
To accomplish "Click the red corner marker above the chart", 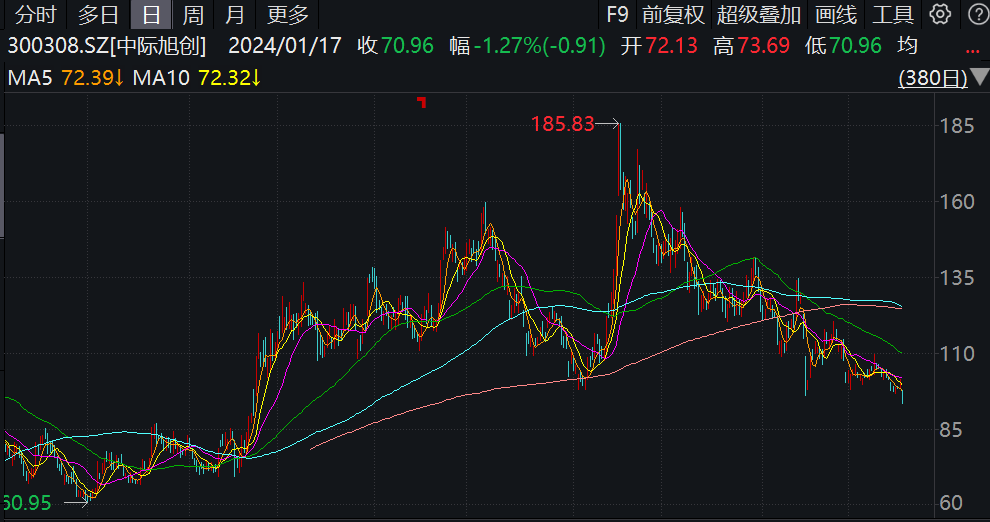I will pyautogui.click(x=422, y=102).
